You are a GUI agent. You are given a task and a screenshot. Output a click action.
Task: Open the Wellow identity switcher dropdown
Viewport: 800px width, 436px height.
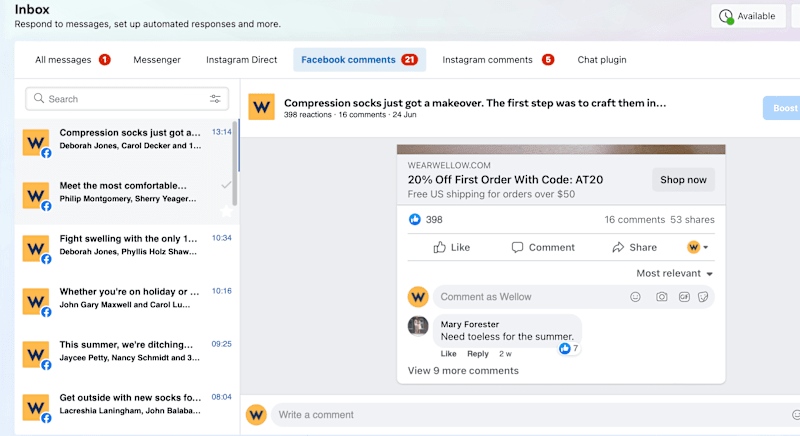697,247
